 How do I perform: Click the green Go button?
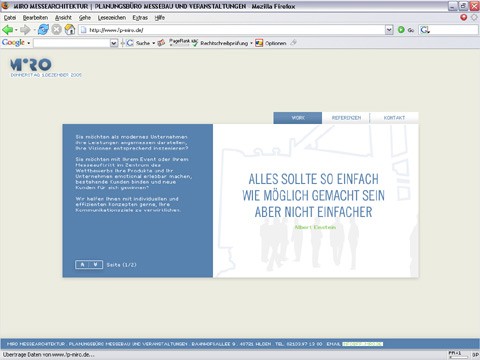(x=406, y=30)
